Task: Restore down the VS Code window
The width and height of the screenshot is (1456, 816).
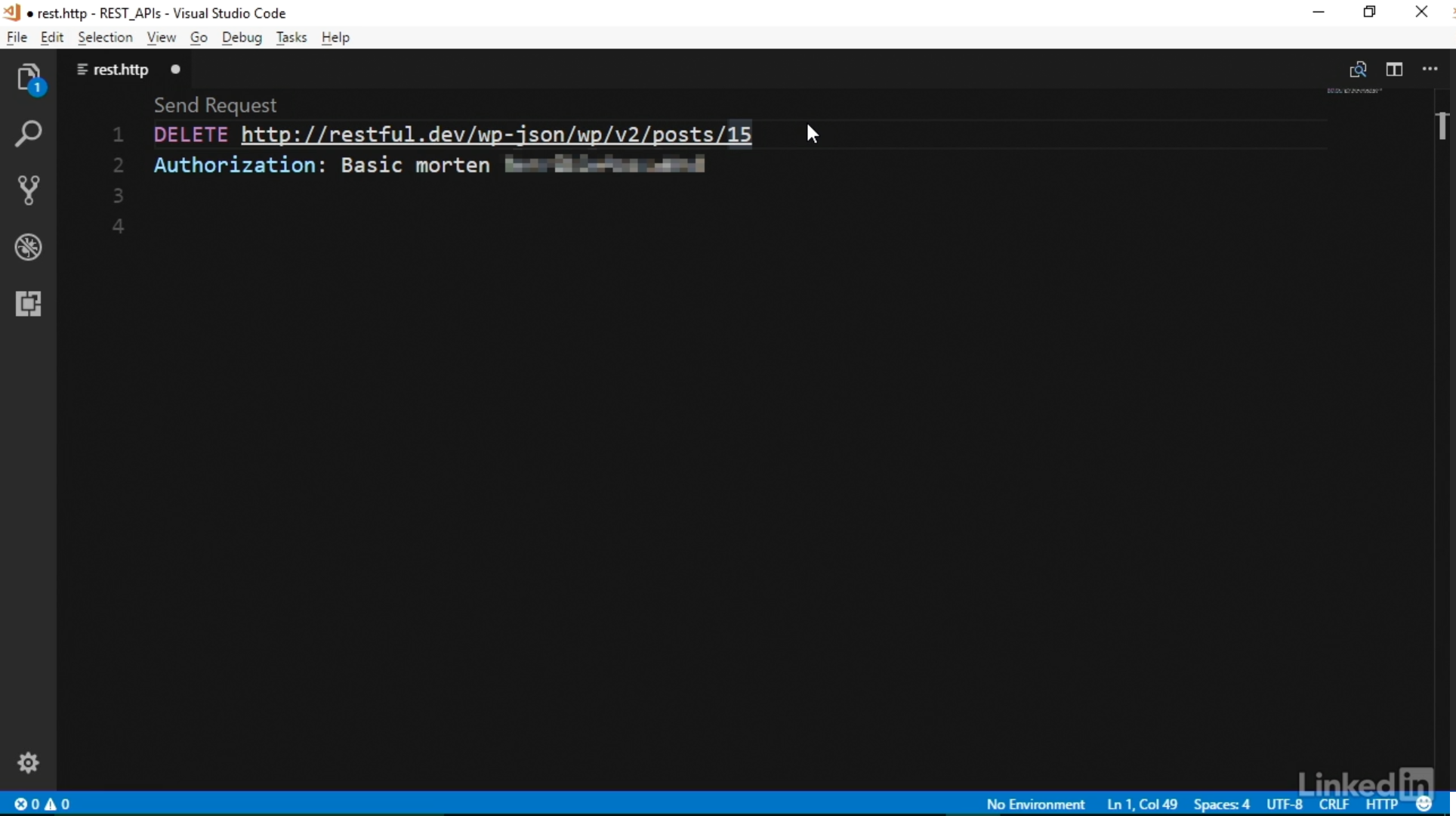Action: click(1370, 12)
